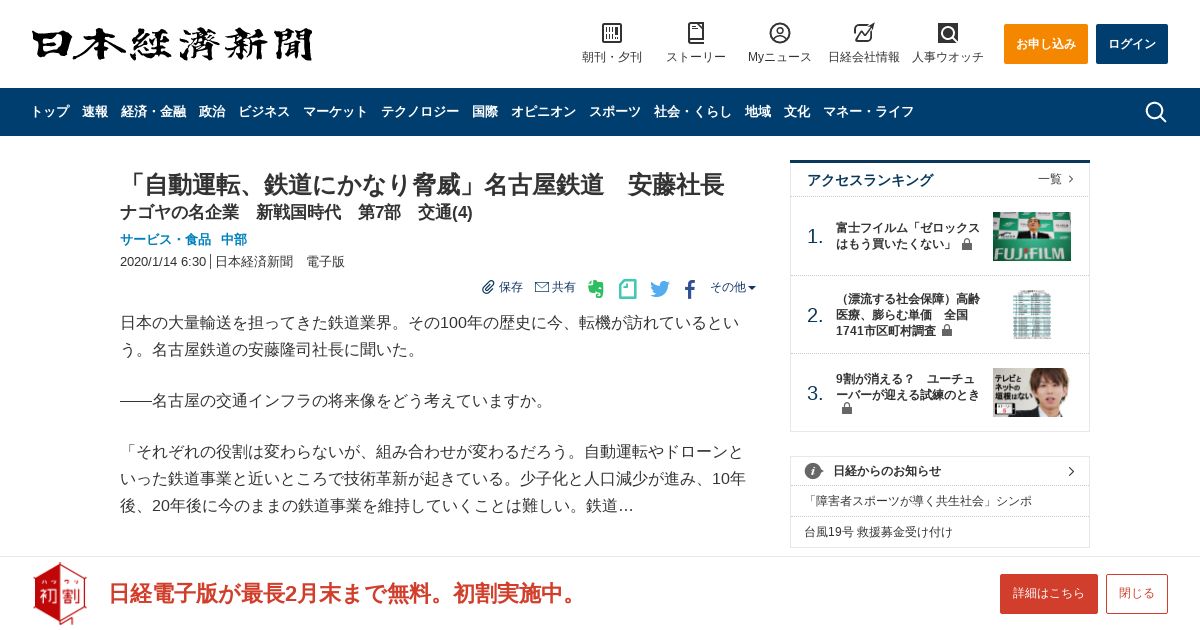
Task: Open the 台風19号 救援募金 notice
Action: pyautogui.click(x=878, y=532)
